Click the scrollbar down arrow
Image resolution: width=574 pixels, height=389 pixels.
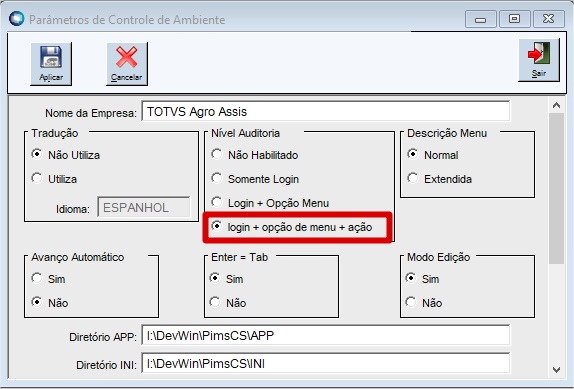(556, 370)
